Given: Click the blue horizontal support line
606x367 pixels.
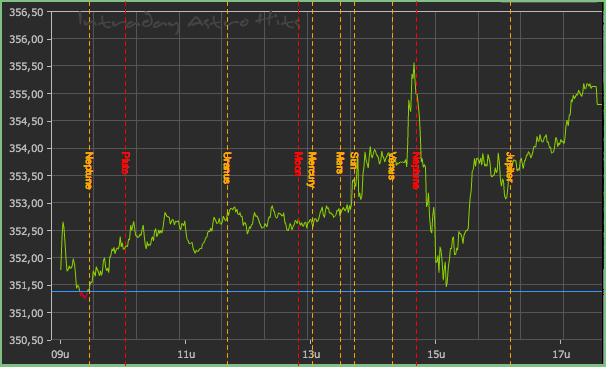Looking at the screenshot, I should click(x=327, y=292).
